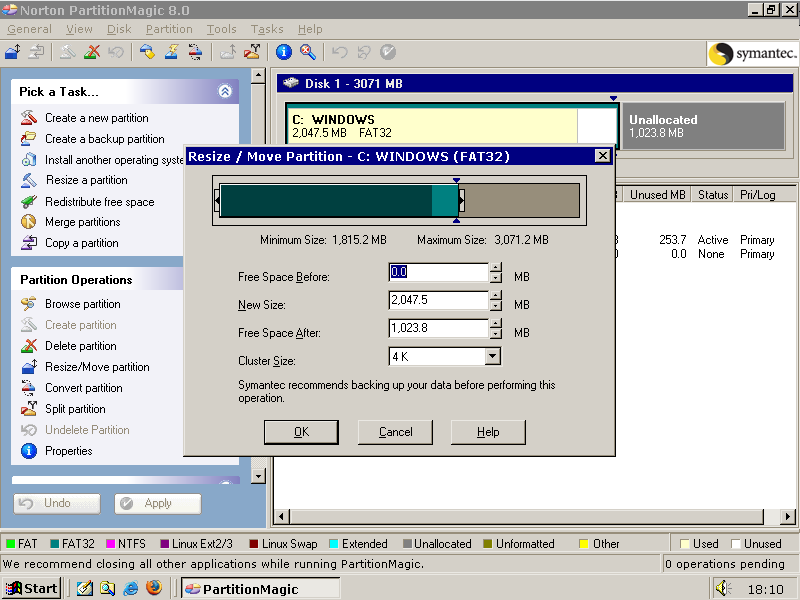Select Split partition operation
The height and width of the screenshot is (600, 800).
point(63,409)
